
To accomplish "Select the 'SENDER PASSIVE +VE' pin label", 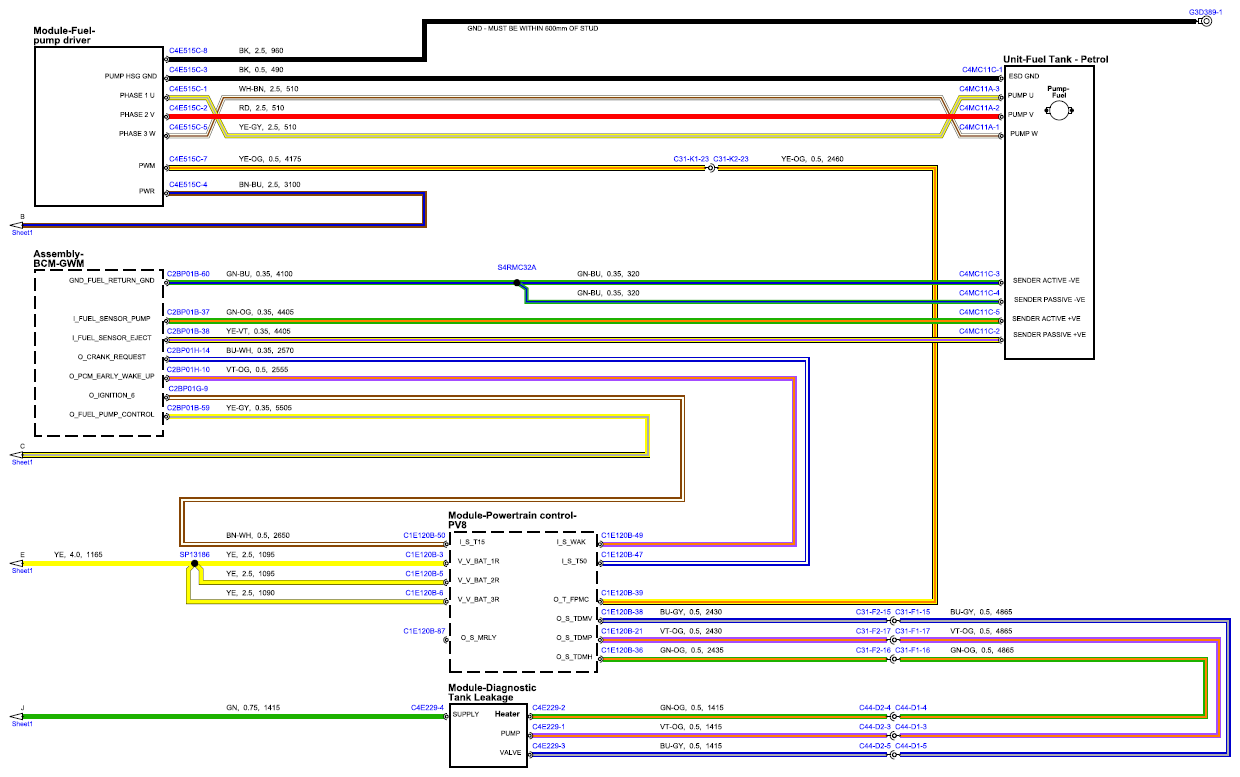I will point(1049,334).
